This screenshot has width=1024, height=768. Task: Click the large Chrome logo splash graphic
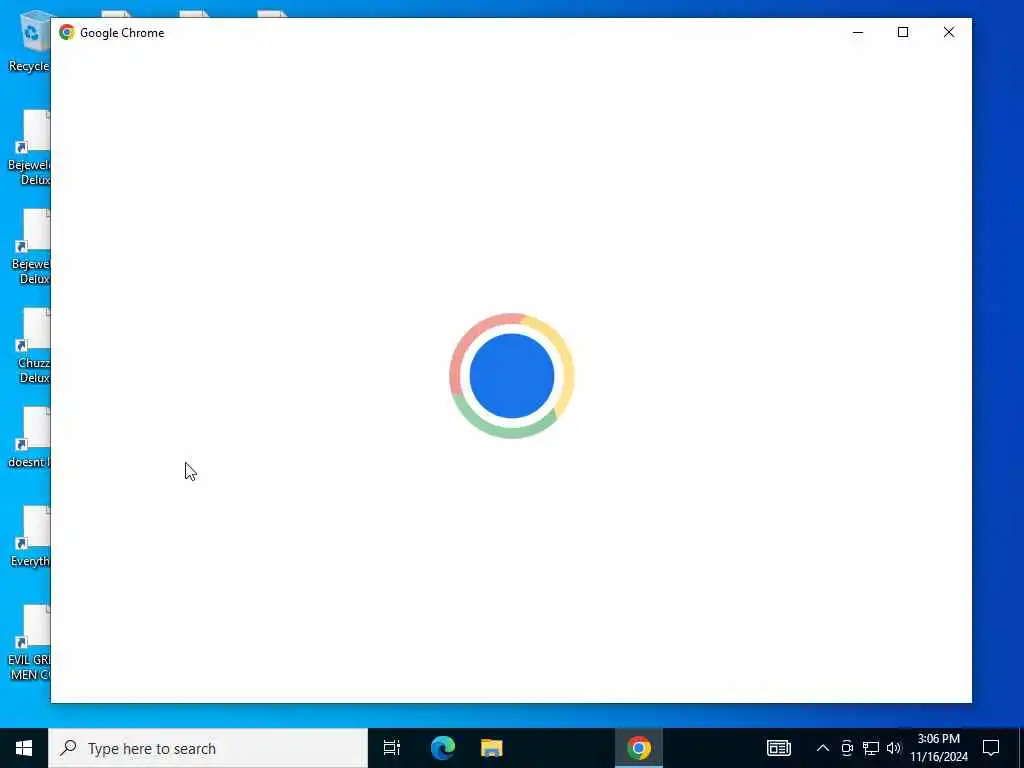click(x=511, y=376)
